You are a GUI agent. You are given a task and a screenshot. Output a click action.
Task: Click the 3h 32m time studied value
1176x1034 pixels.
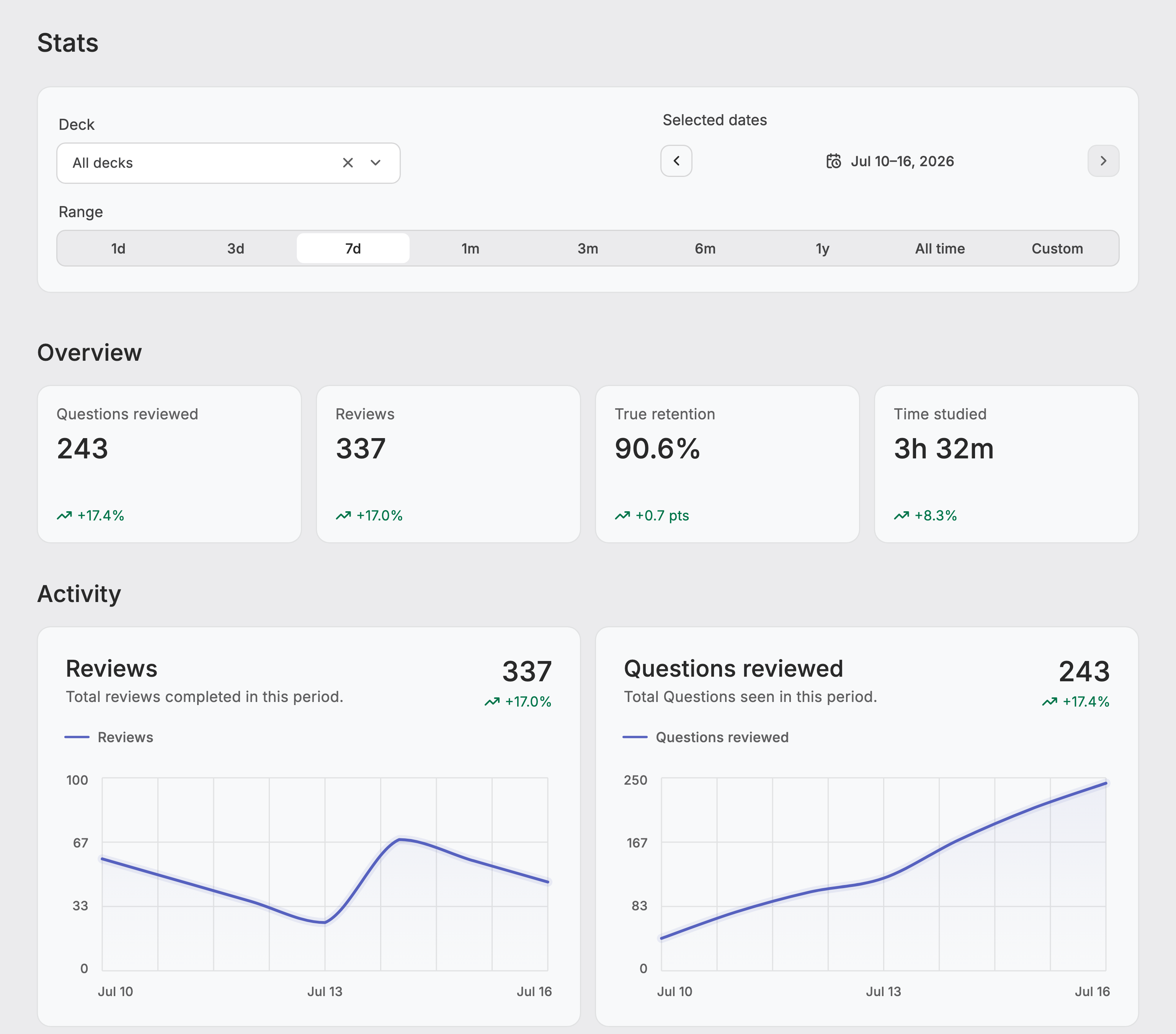pos(944,448)
